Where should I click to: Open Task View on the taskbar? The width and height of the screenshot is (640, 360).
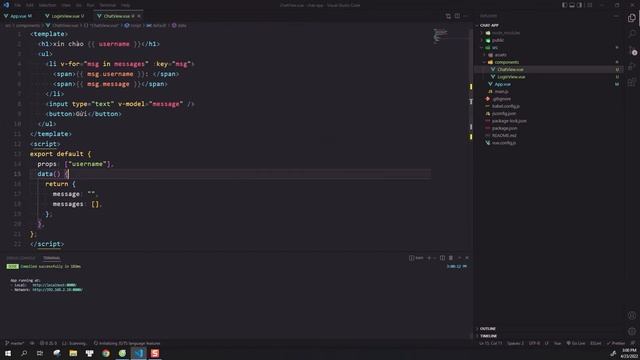40,353
